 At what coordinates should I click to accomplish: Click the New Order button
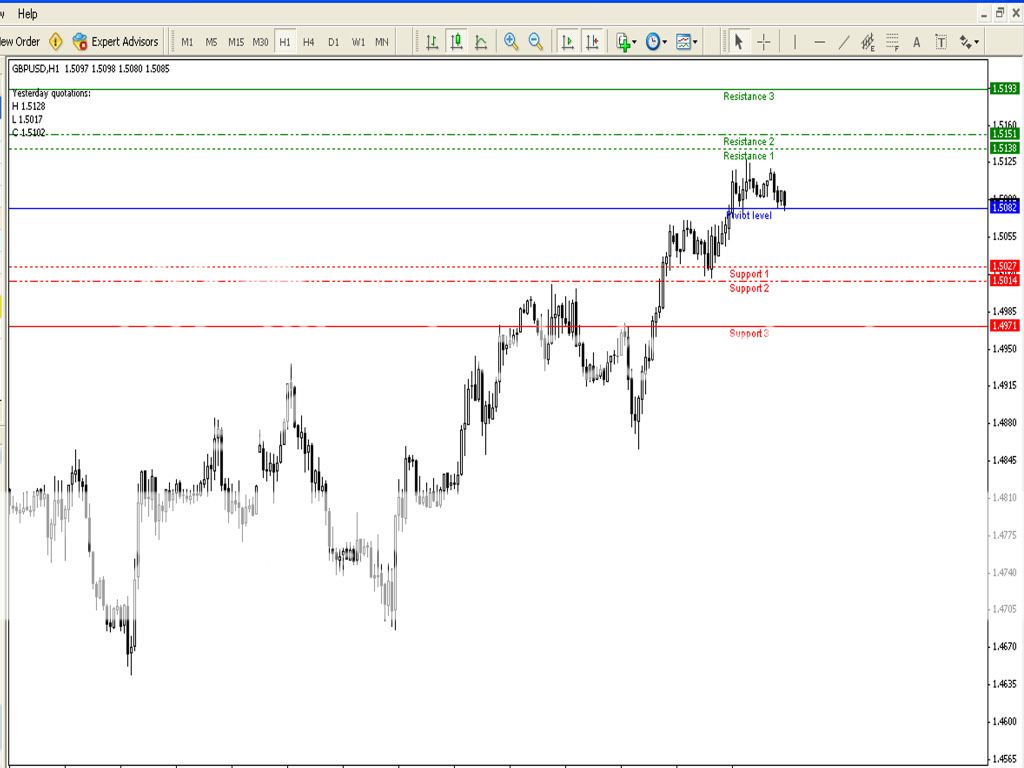click(20, 42)
